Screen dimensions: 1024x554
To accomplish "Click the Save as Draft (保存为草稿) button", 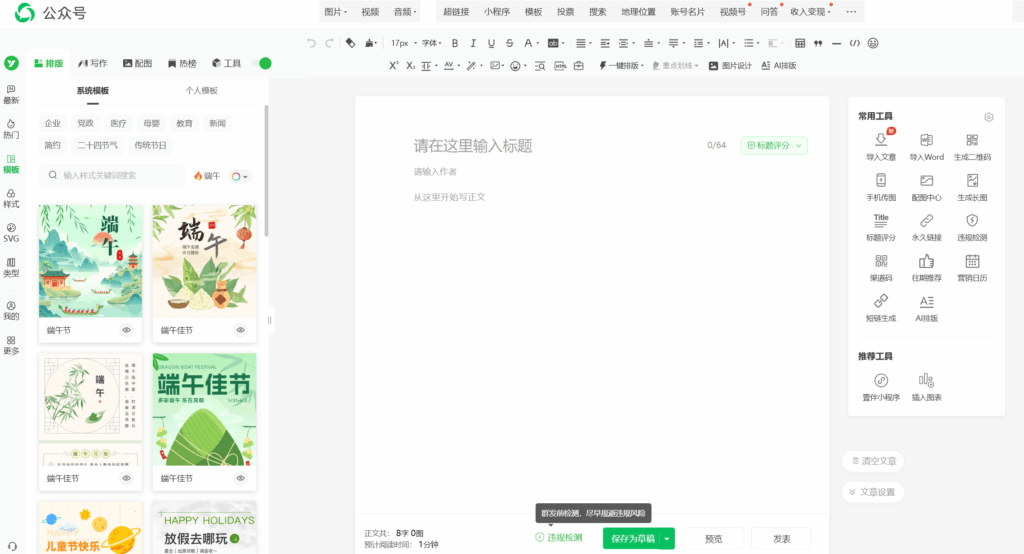I will (632, 539).
